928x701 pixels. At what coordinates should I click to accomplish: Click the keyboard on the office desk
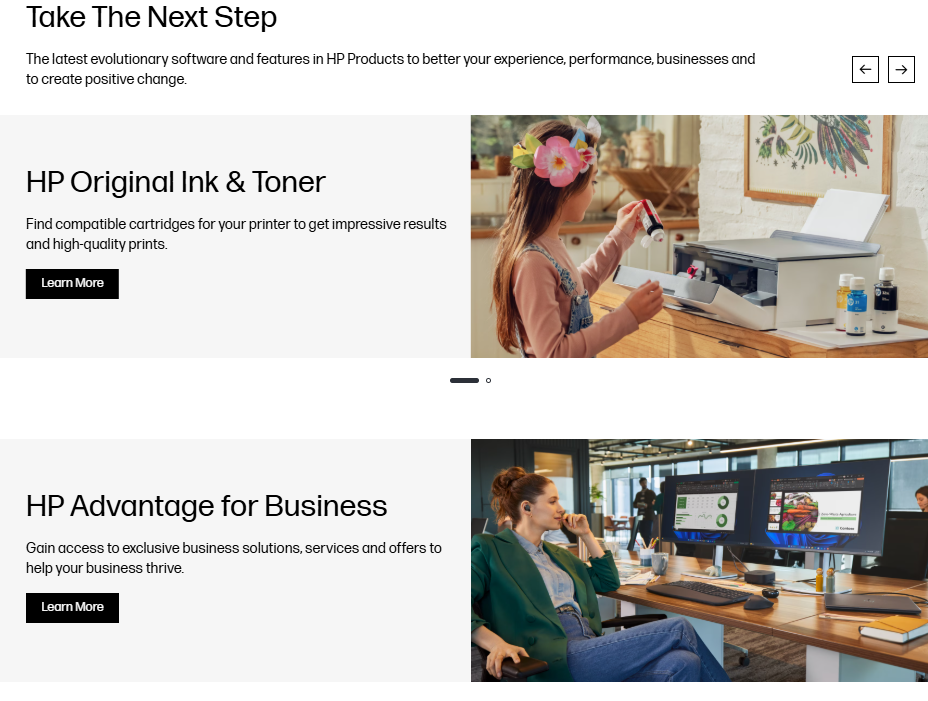pyautogui.click(x=698, y=593)
